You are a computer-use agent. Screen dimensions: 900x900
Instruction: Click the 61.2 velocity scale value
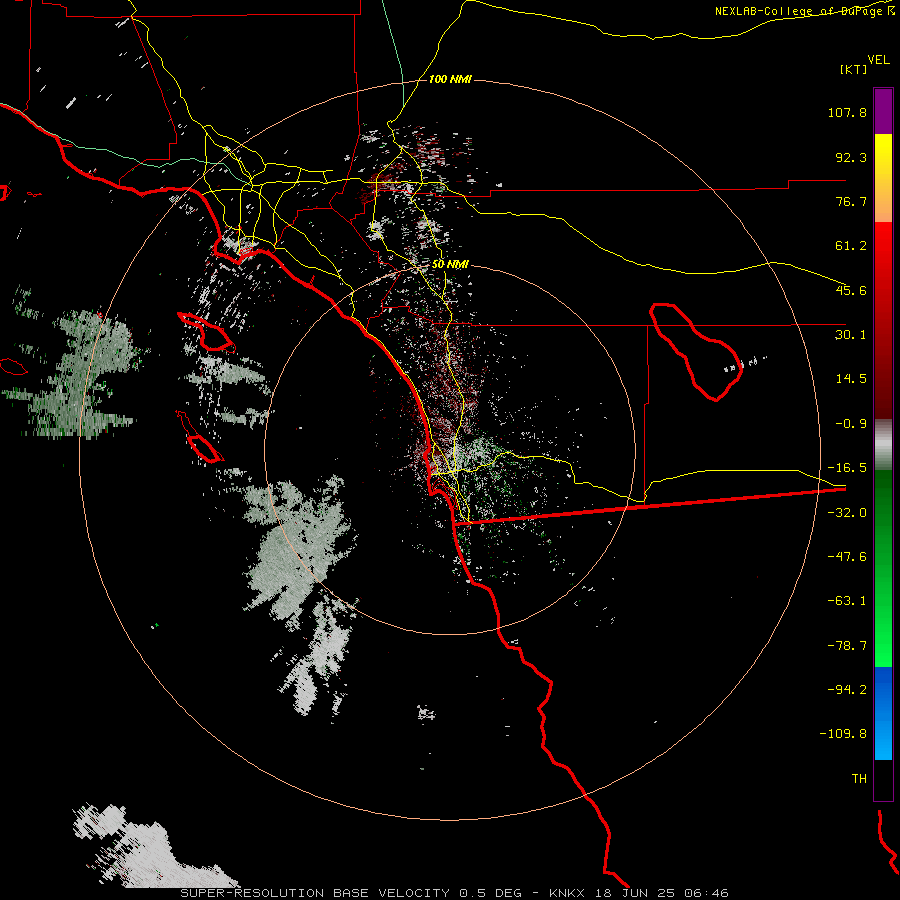(851, 246)
